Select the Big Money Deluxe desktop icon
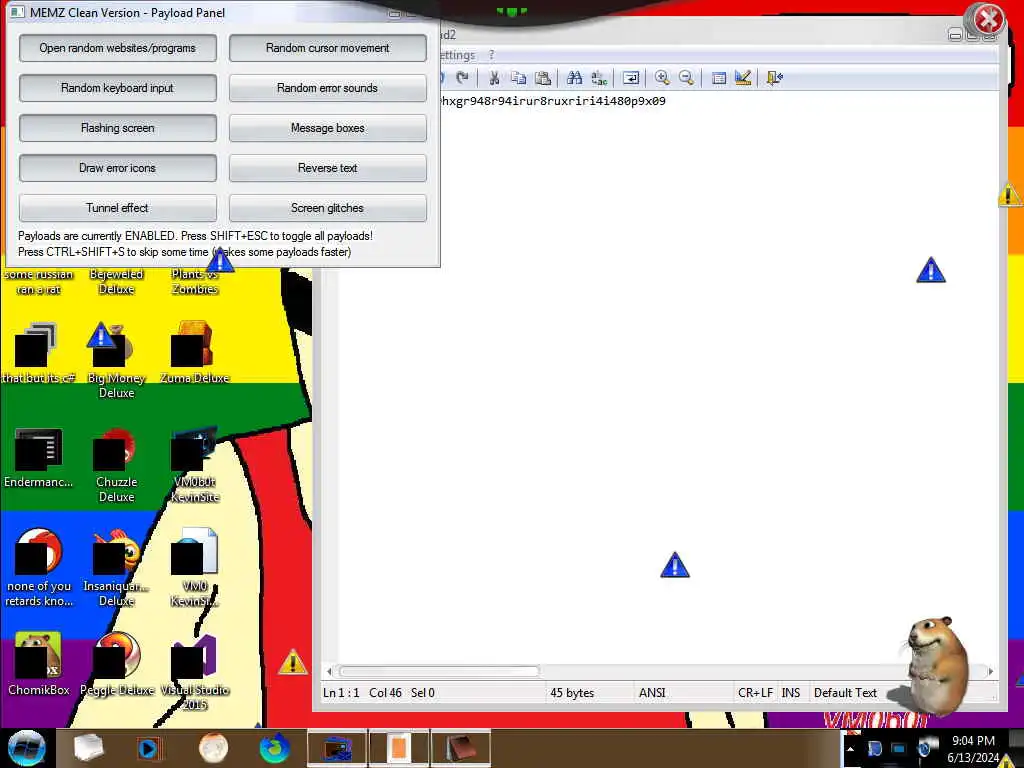The width and height of the screenshot is (1024, 768). [116, 359]
